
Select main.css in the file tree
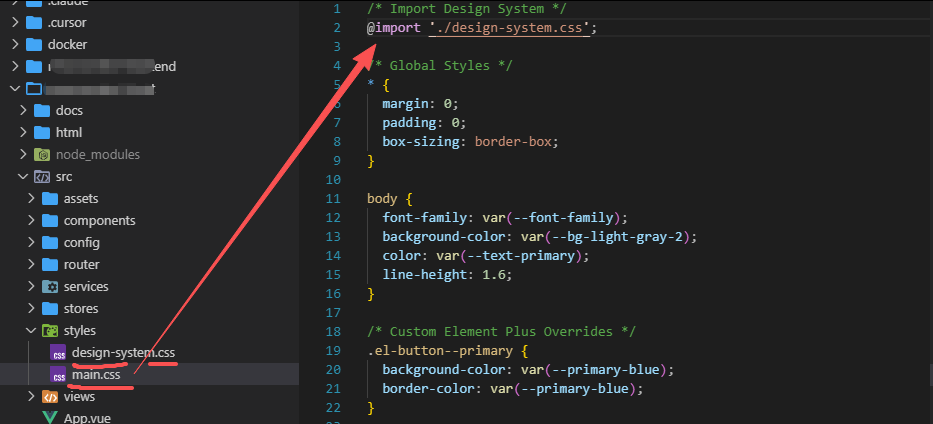coord(96,375)
